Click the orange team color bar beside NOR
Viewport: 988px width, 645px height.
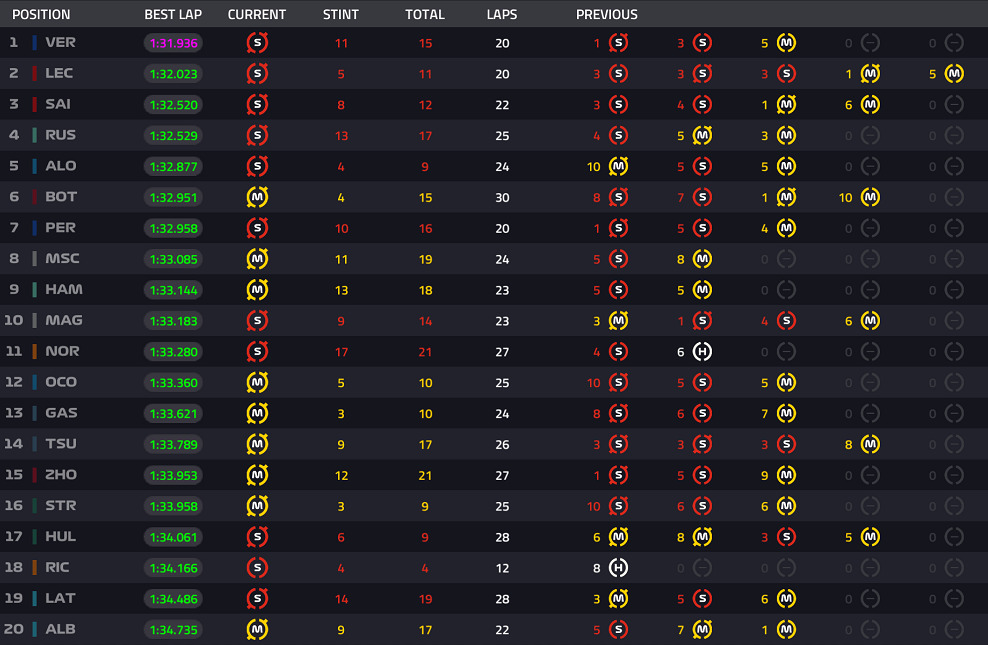pos(35,351)
